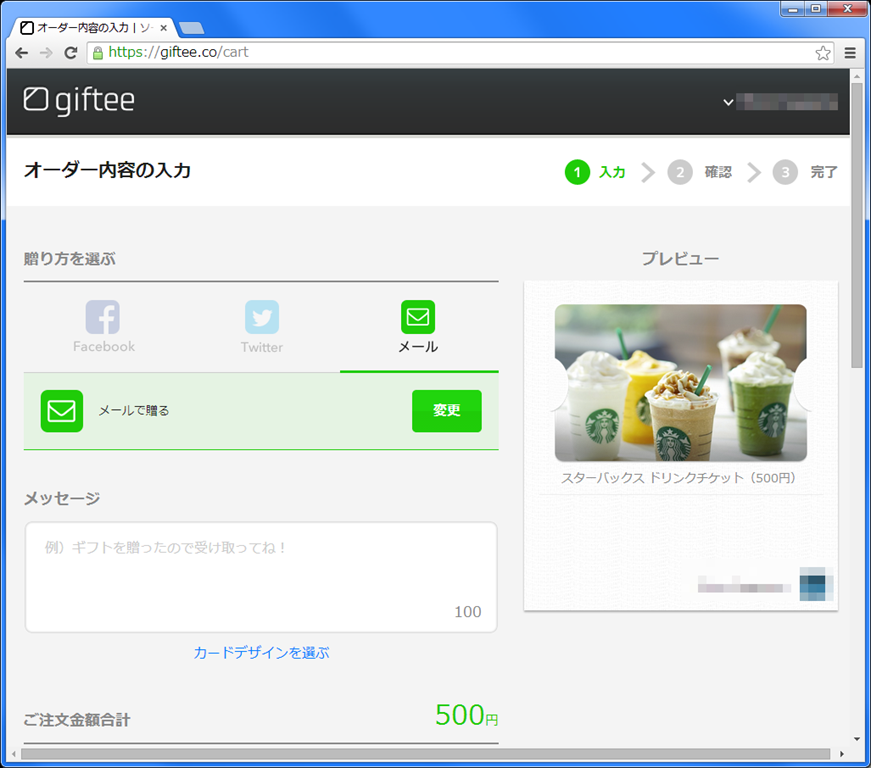Image resolution: width=871 pixels, height=768 pixels.
Task: Click the green padlock security icon
Action: [x=98, y=53]
